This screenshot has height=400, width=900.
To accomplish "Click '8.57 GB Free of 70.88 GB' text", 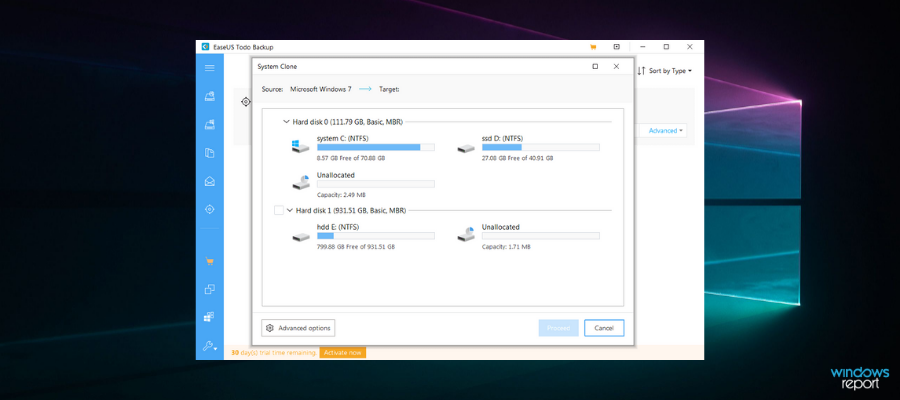I will tap(351, 158).
